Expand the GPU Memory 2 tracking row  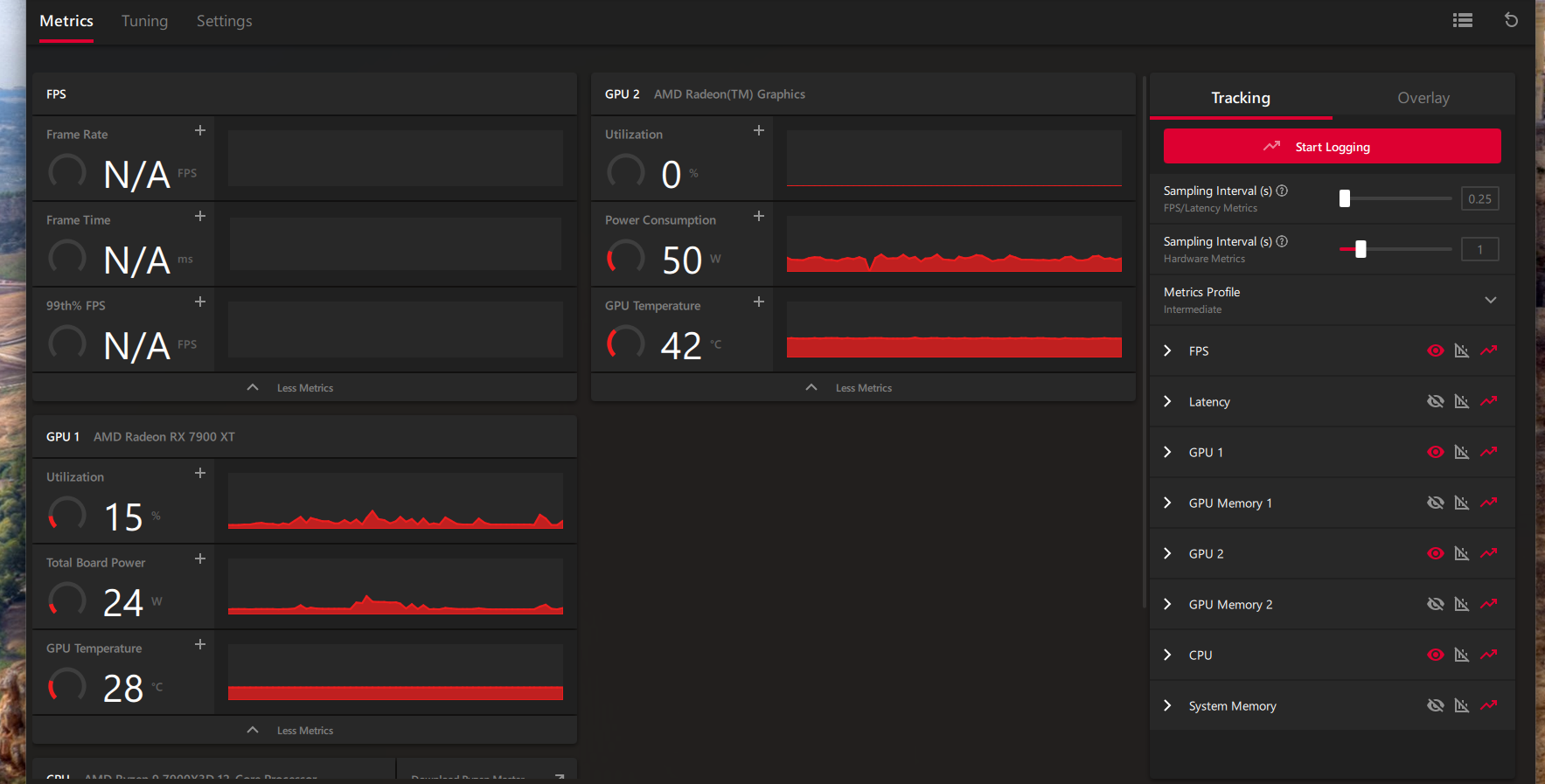click(1167, 604)
